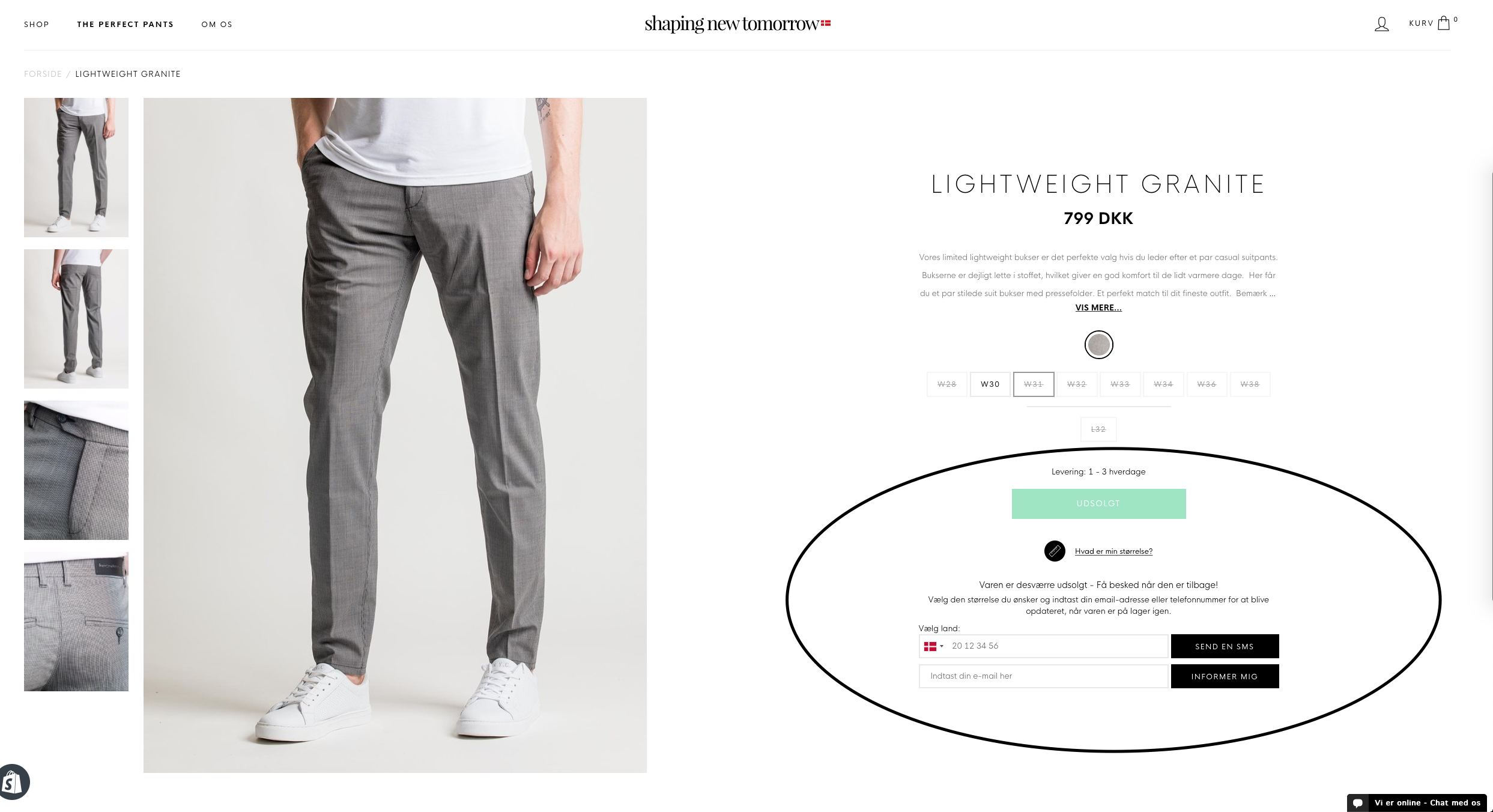Open the chat bubble icon
Viewport: 1493px width, 812px height.
[1358, 803]
